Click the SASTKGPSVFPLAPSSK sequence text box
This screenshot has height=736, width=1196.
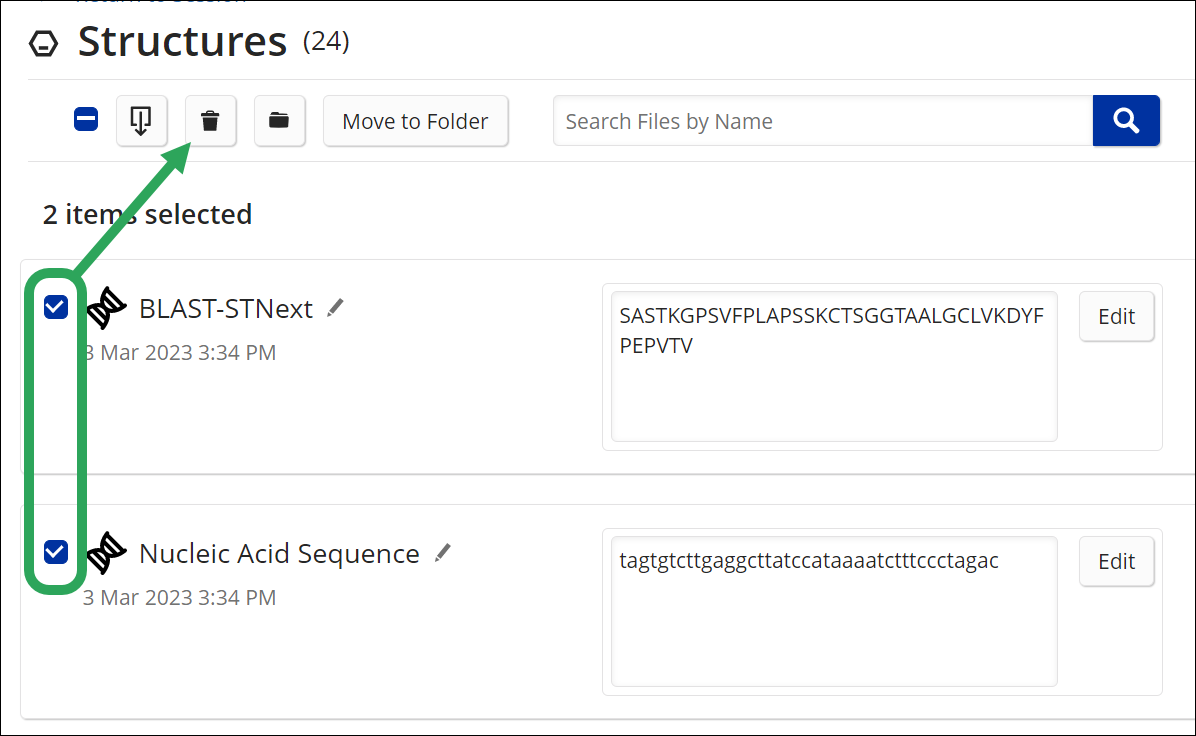click(x=834, y=366)
